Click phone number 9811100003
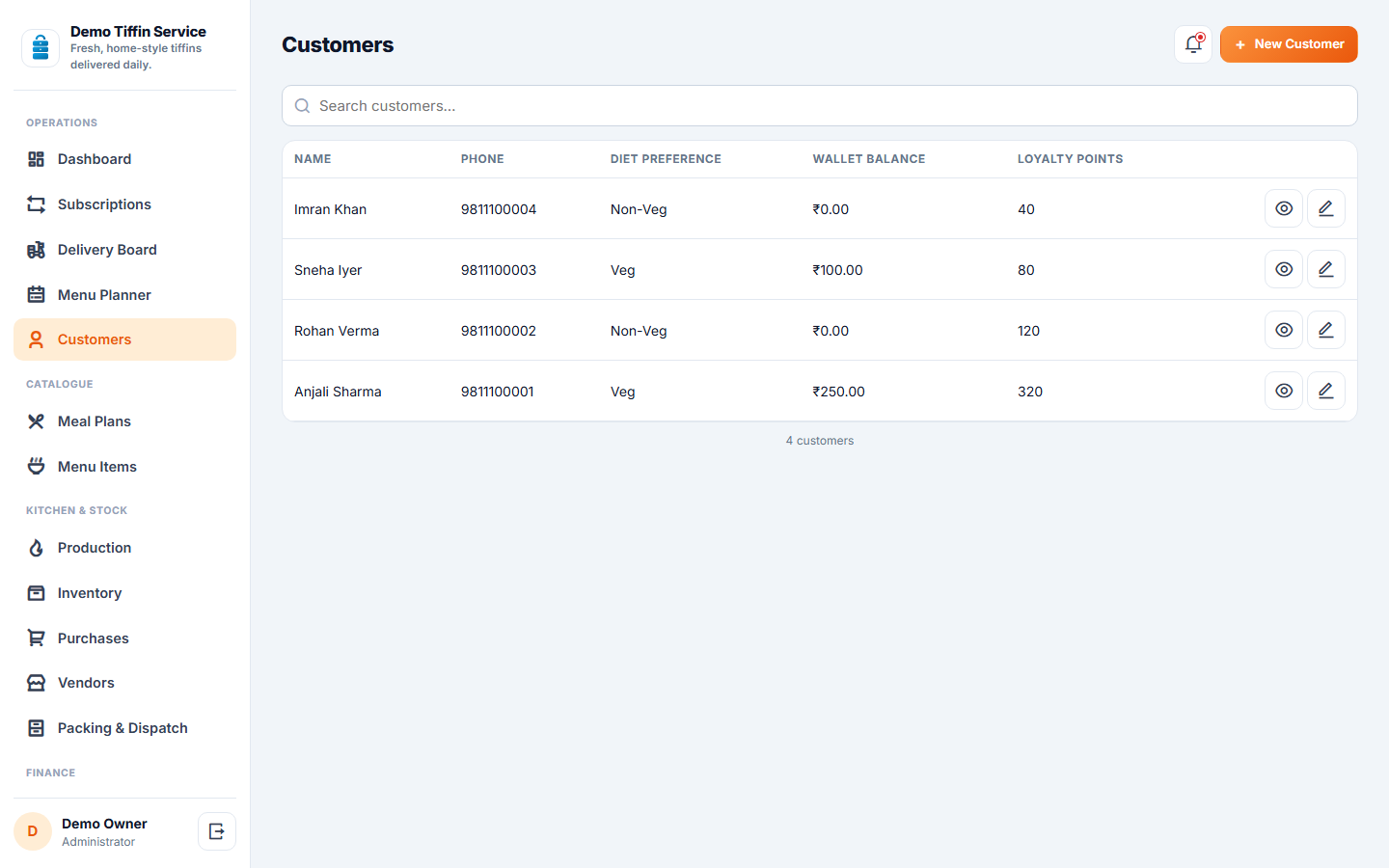 pos(499,270)
